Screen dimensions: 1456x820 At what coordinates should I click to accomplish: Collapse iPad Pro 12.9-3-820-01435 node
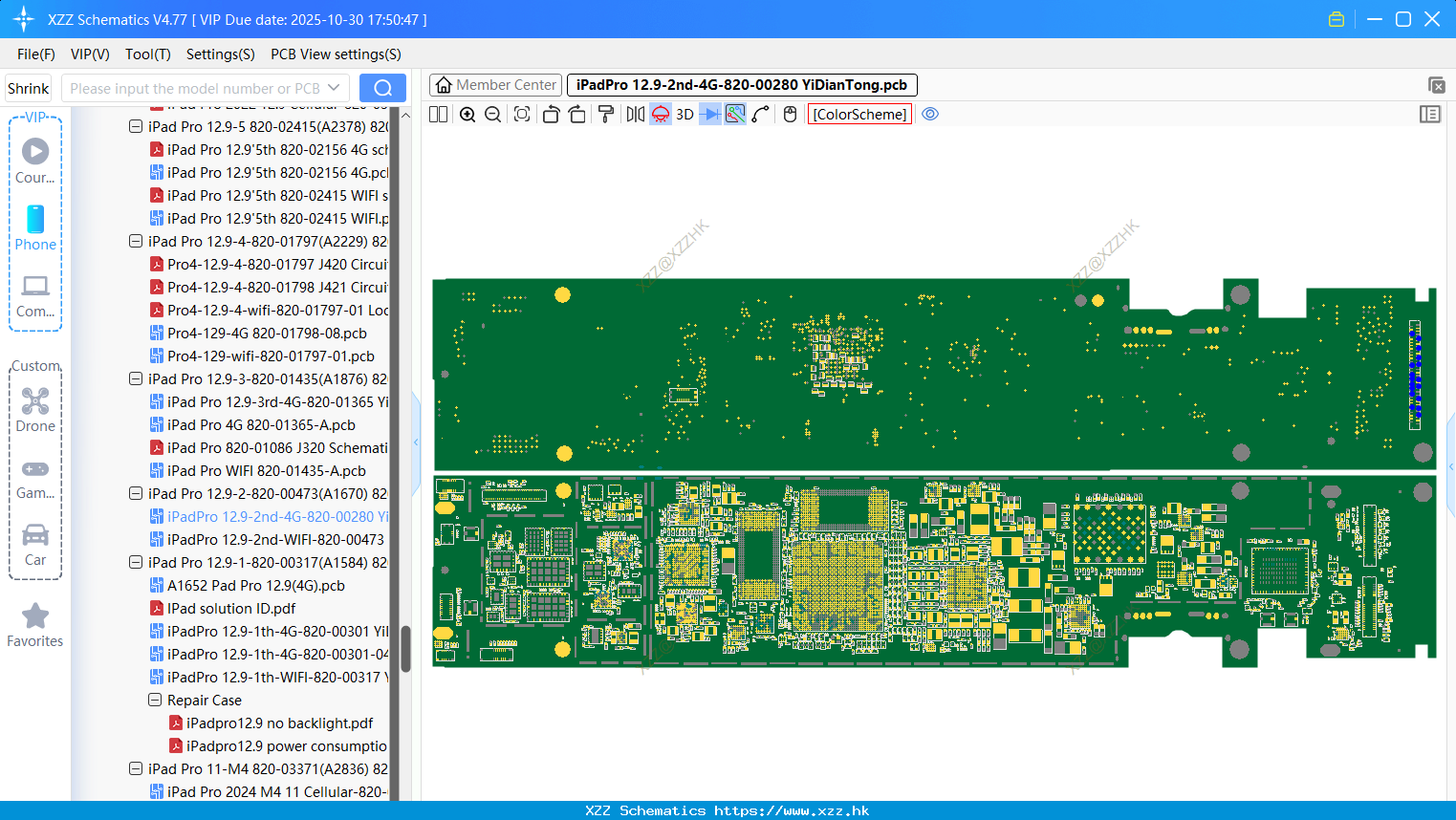[136, 378]
